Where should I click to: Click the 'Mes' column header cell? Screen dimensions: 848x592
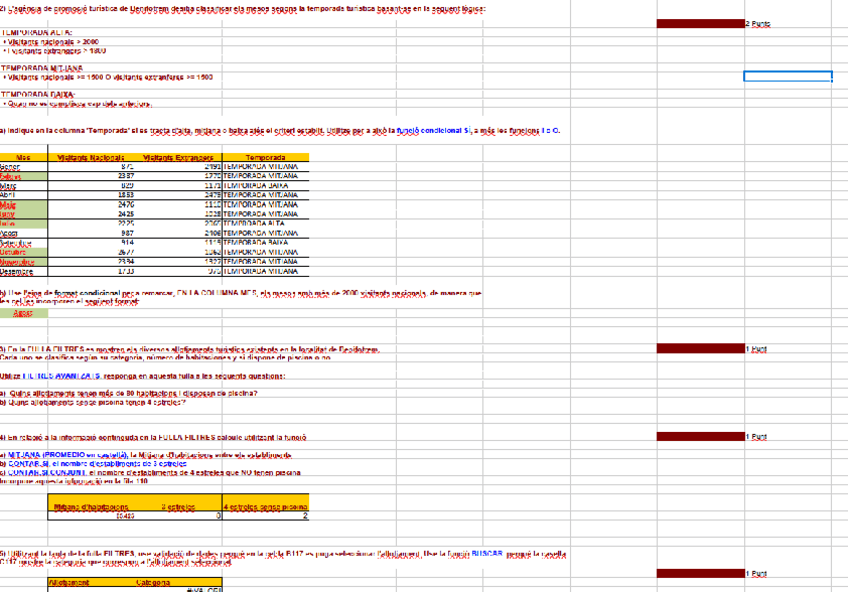click(23, 158)
